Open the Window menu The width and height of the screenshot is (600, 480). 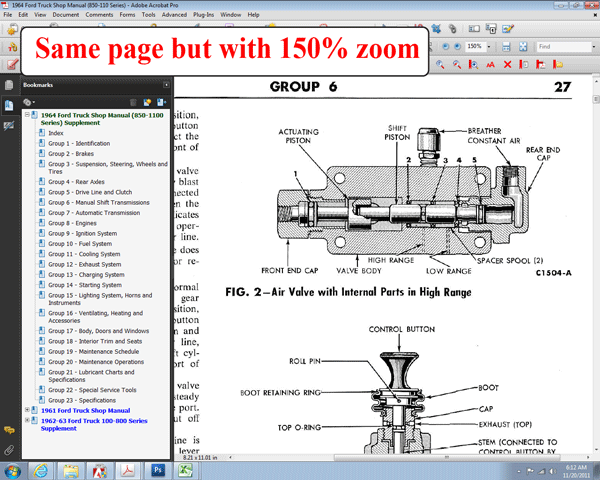point(231,15)
